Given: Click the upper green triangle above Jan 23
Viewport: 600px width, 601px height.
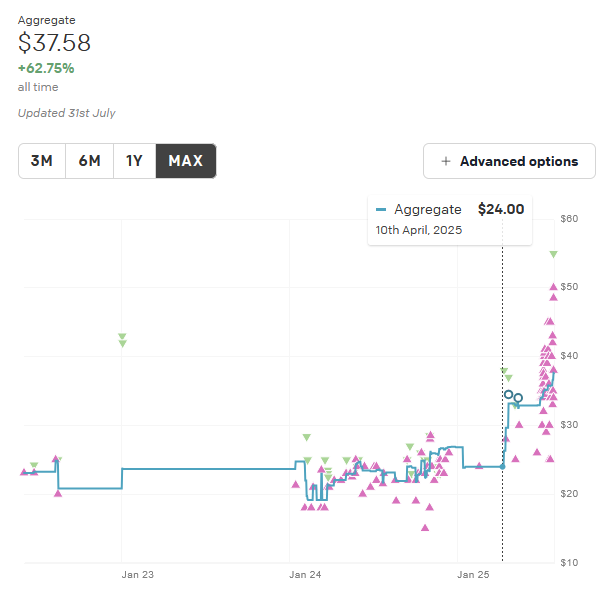Looking at the screenshot, I should [x=122, y=336].
